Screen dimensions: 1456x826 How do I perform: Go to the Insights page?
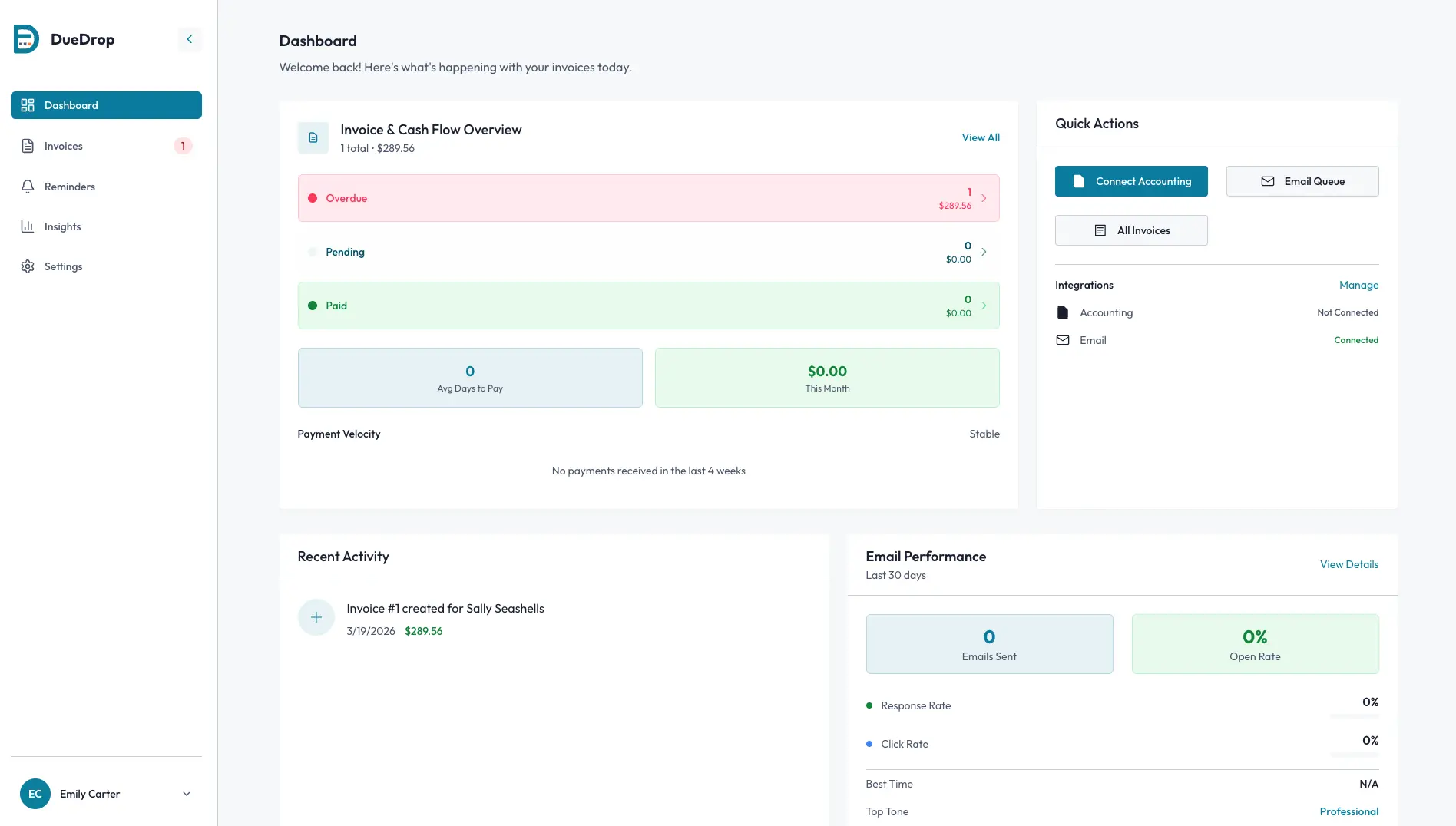click(62, 226)
